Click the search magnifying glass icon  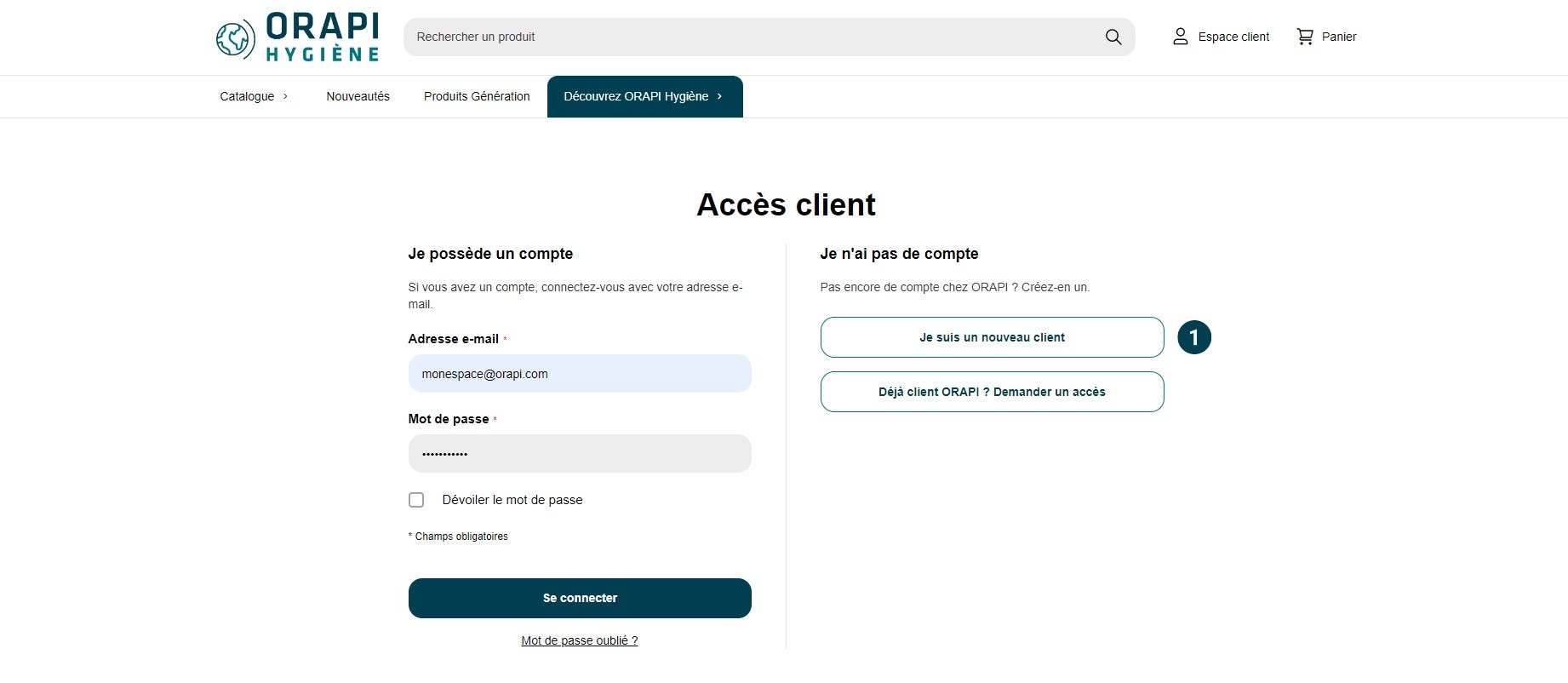pos(1113,37)
